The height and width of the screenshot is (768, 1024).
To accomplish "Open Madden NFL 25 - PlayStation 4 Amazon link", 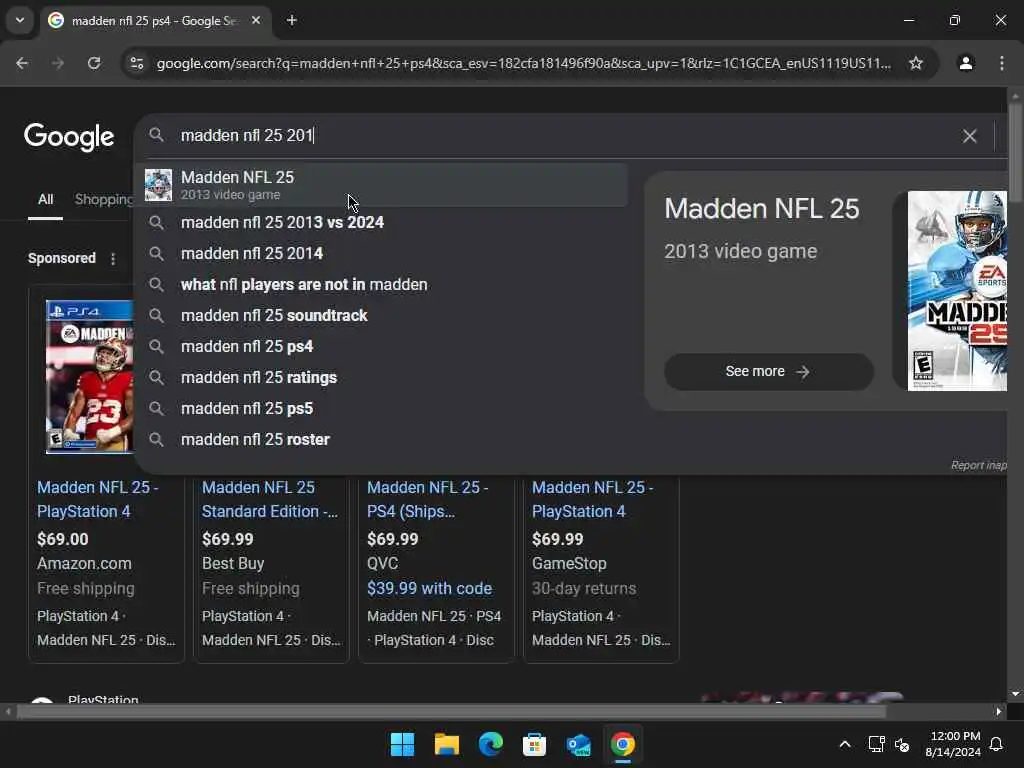I will pos(98,500).
